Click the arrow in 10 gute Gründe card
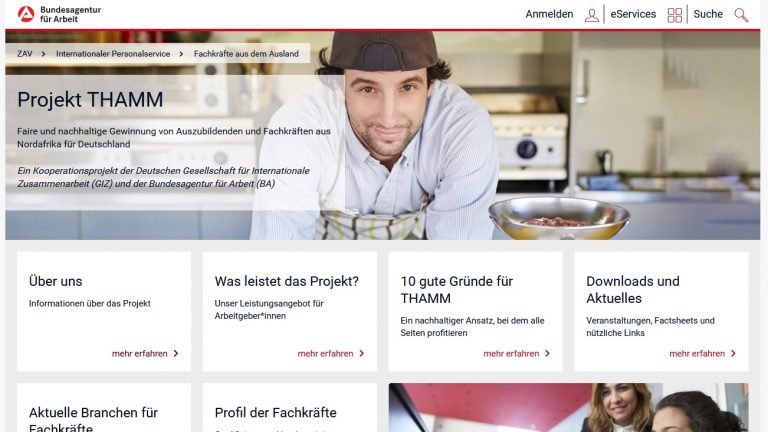Image resolution: width=768 pixels, height=432 pixels. (547, 353)
